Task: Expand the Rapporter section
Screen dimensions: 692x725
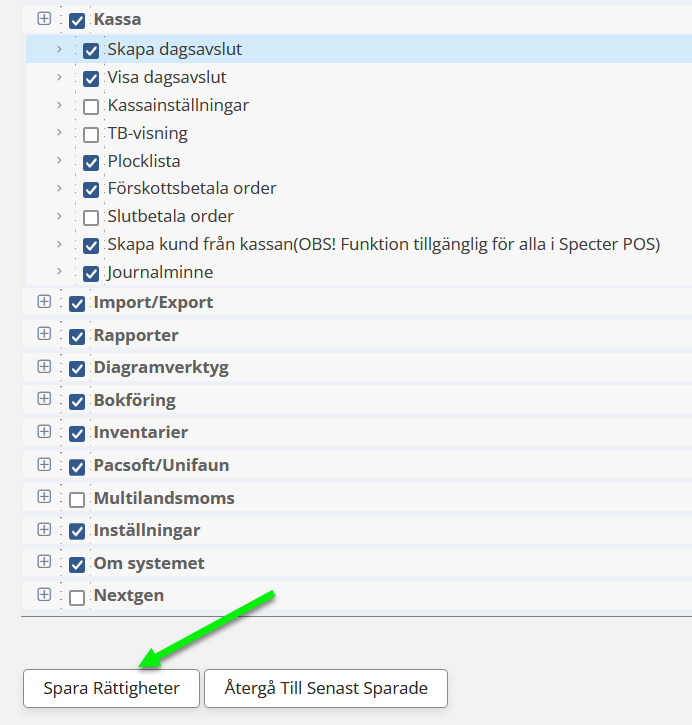Action: coord(44,334)
